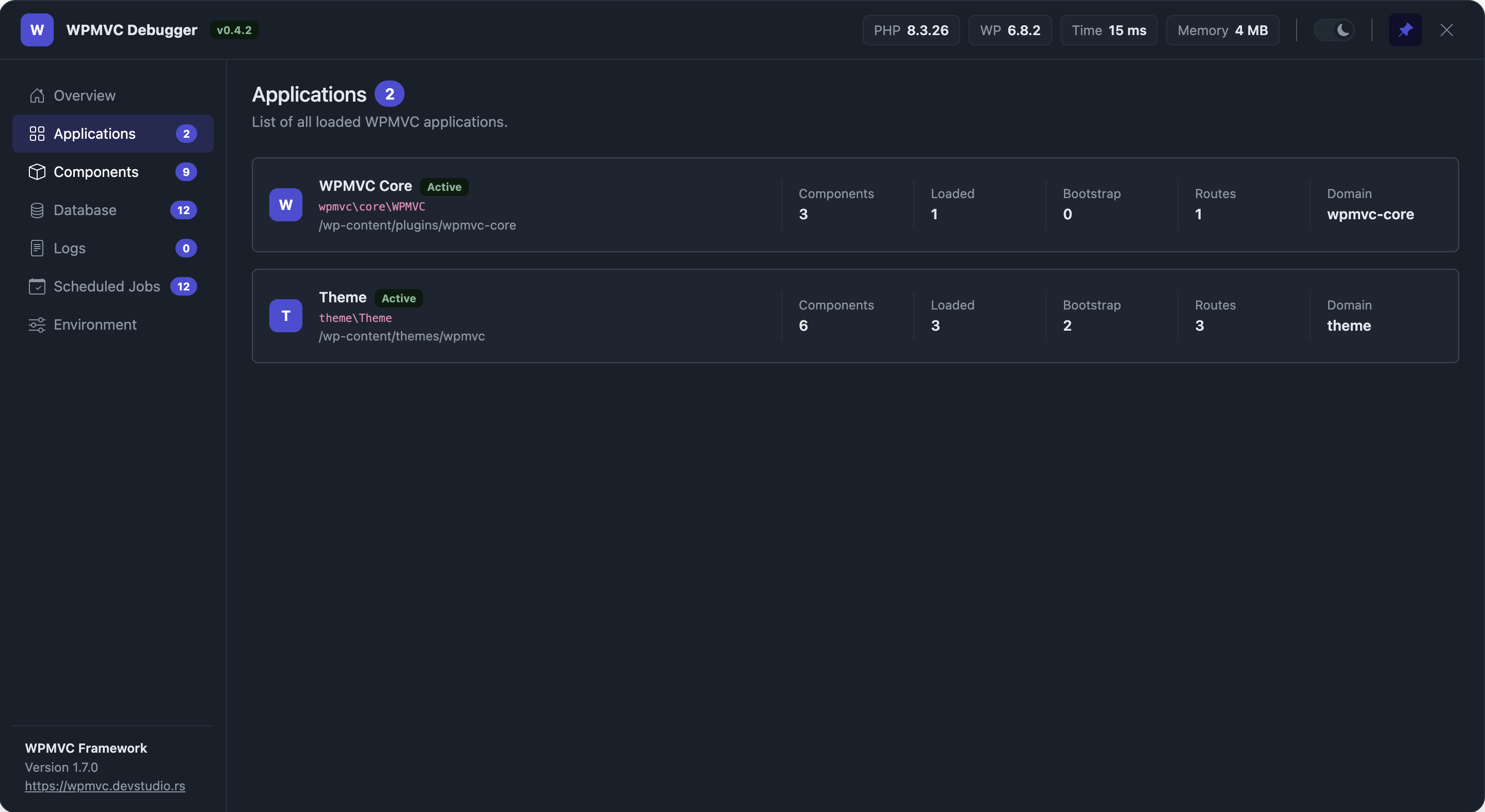The height and width of the screenshot is (812, 1485).
Task: Click the Active badge next to WPMVC Core
Action: [x=444, y=187]
